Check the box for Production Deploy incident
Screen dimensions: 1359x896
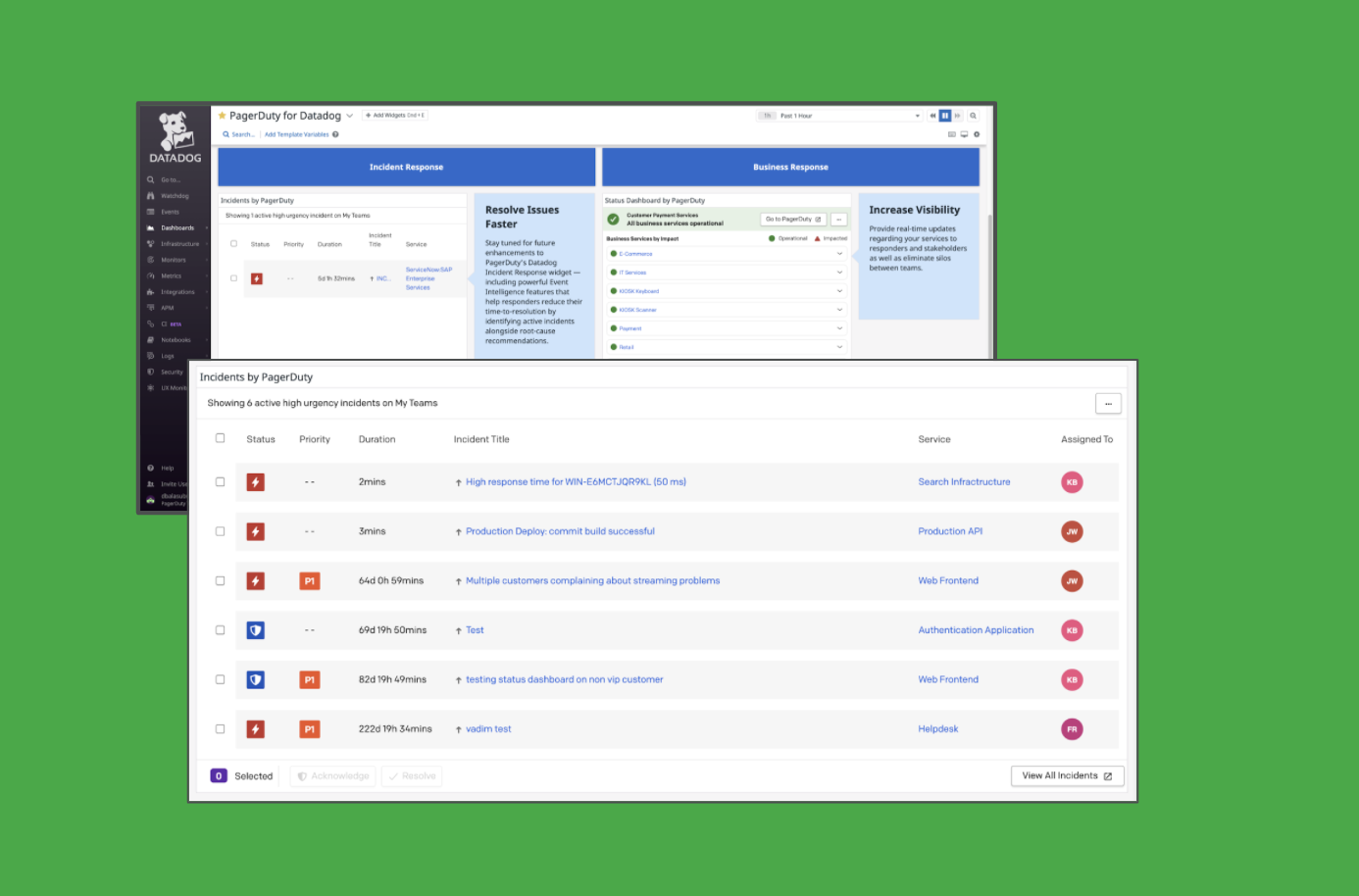click(221, 531)
